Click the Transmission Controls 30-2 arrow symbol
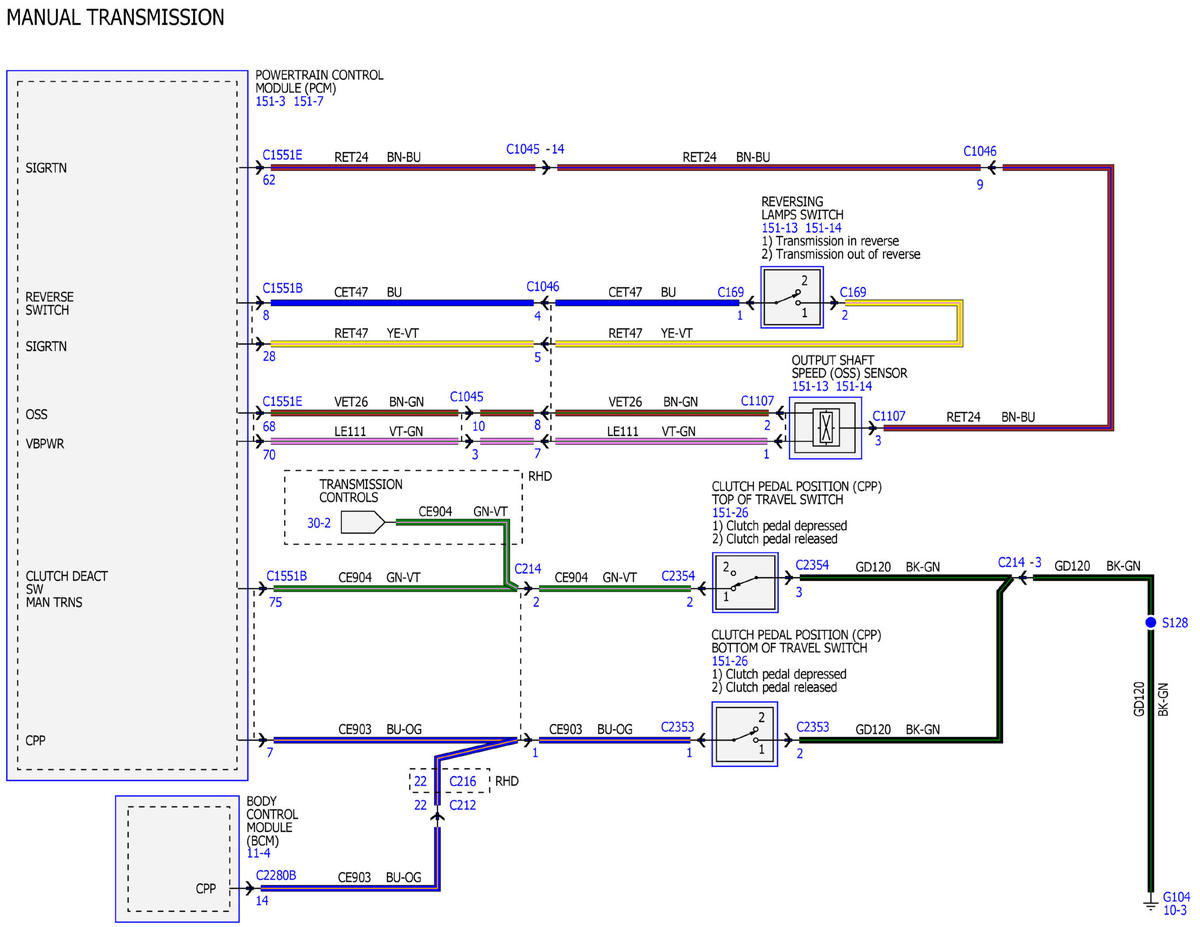This screenshot has width=1200, height=927. click(361, 522)
